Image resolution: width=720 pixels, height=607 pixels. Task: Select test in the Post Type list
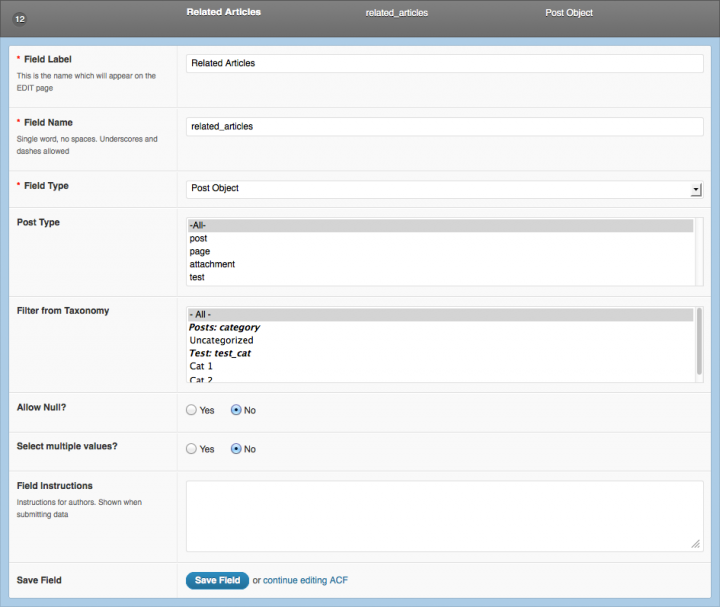tap(440, 277)
